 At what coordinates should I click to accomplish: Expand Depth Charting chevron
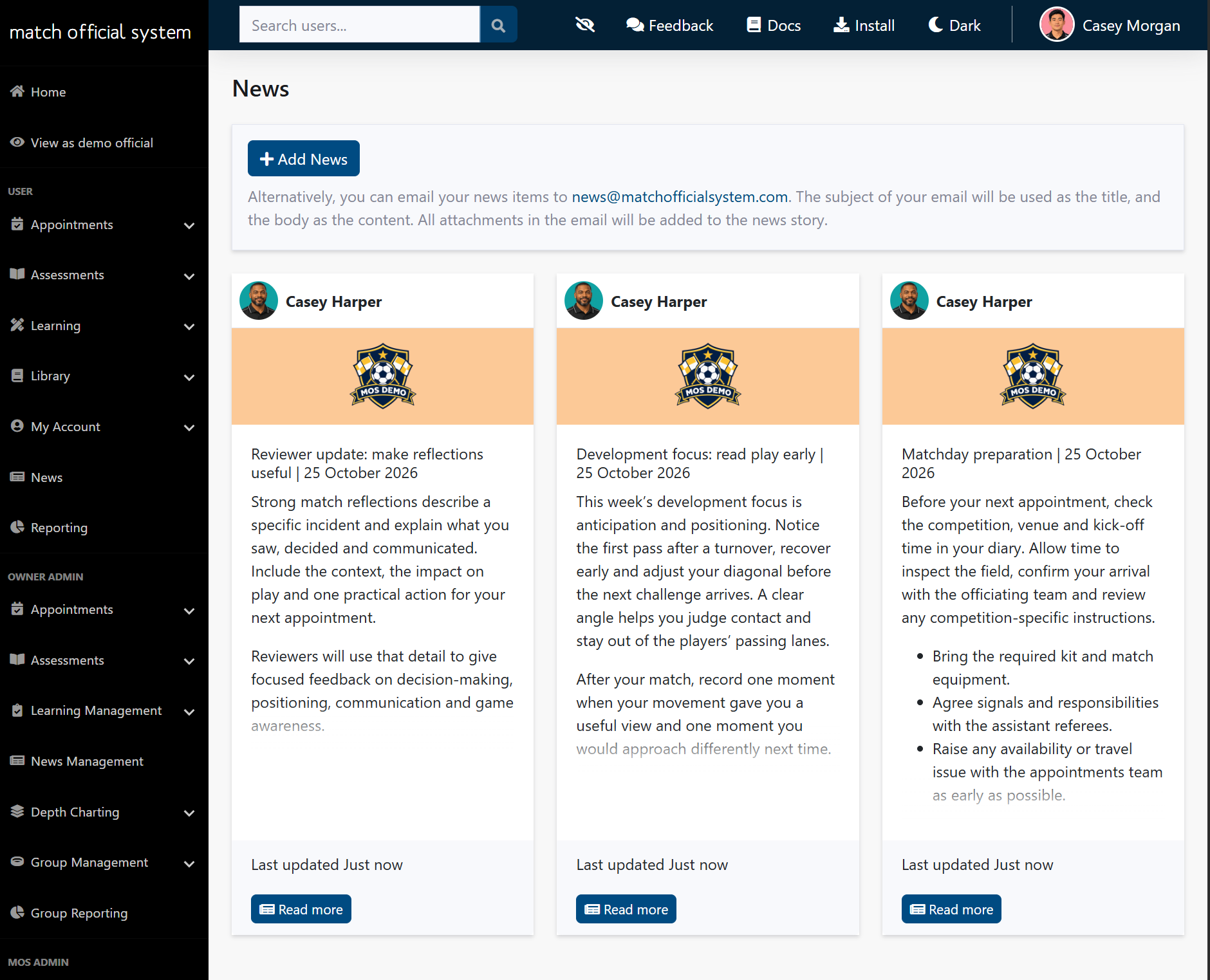(189, 813)
